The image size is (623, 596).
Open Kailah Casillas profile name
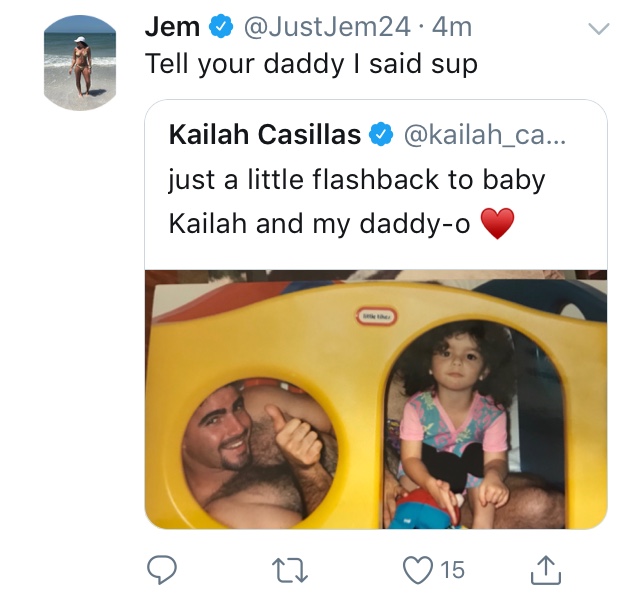pyautogui.click(x=265, y=134)
